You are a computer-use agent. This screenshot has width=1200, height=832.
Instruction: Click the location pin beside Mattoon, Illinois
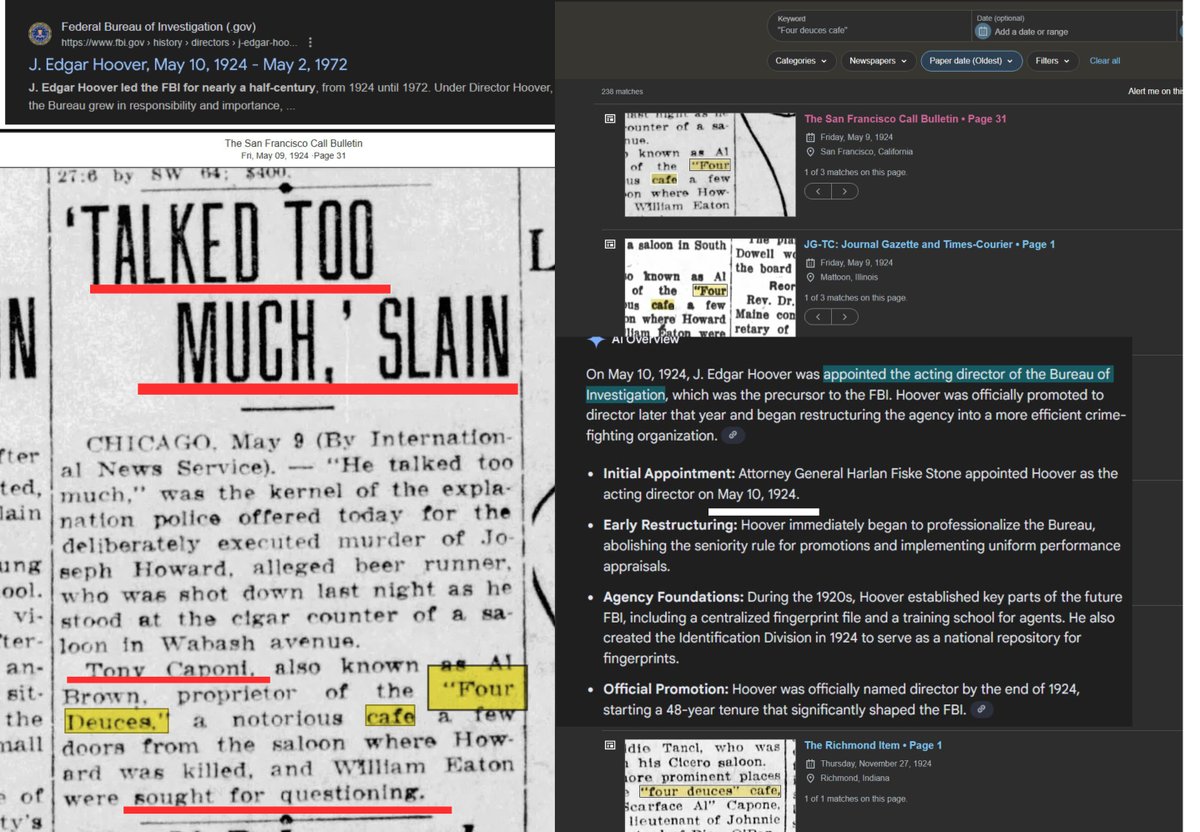pyautogui.click(x=810, y=277)
